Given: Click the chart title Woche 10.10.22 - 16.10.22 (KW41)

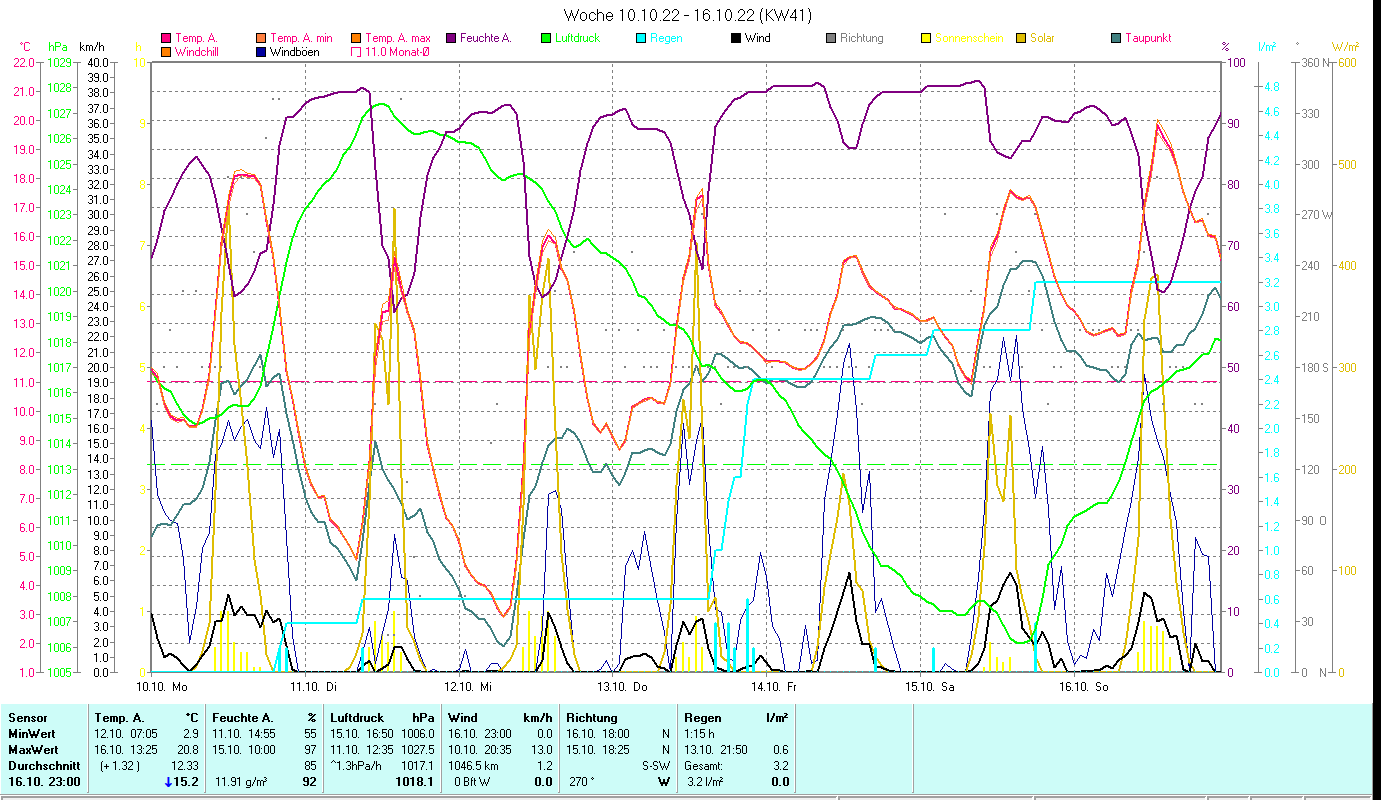Looking at the screenshot, I should pos(688,15).
